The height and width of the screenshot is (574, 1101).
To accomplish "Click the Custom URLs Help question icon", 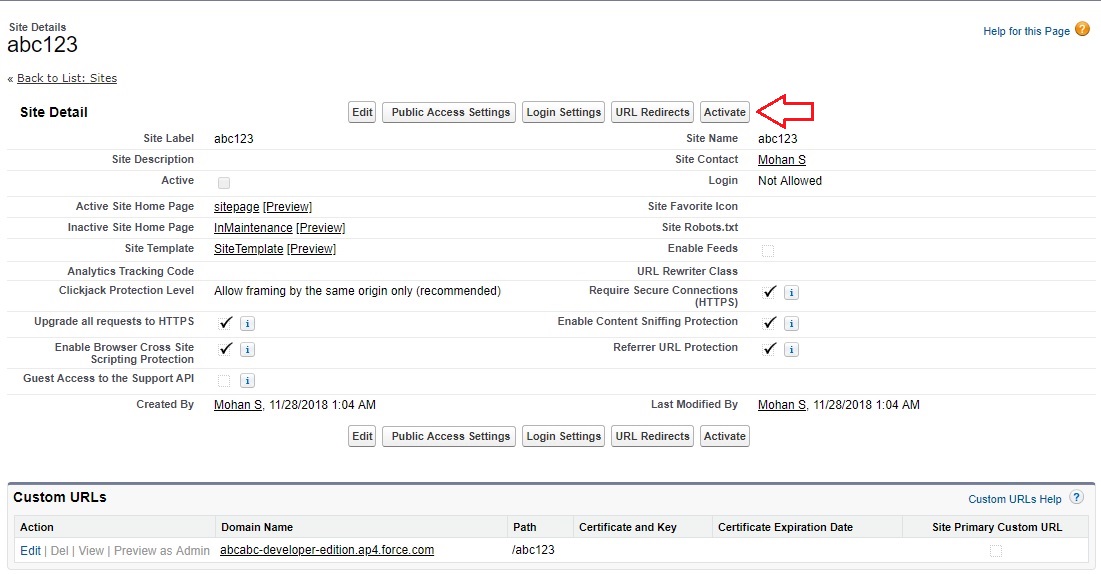I will (1076, 498).
